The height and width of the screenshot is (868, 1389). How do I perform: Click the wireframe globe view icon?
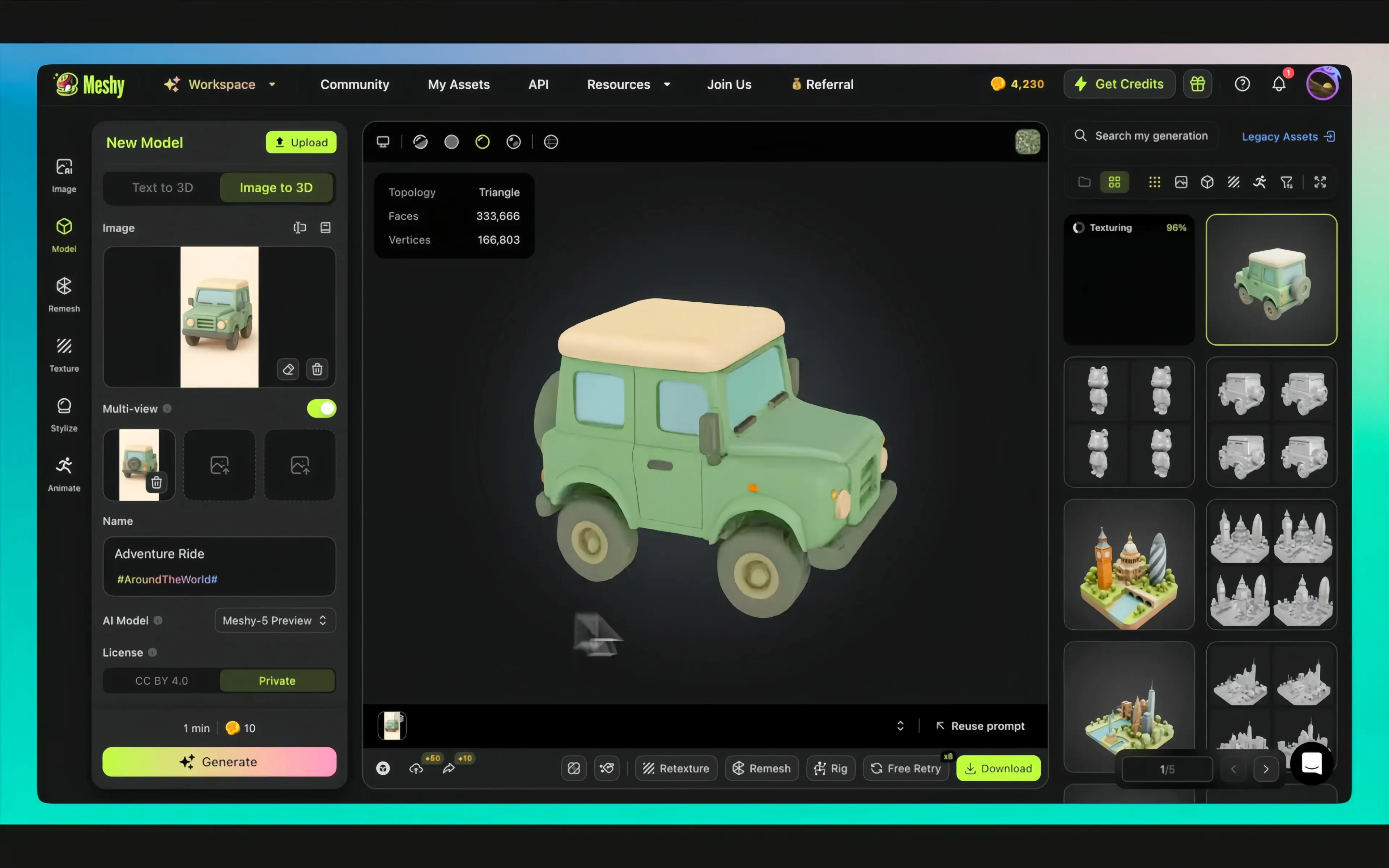(x=551, y=142)
